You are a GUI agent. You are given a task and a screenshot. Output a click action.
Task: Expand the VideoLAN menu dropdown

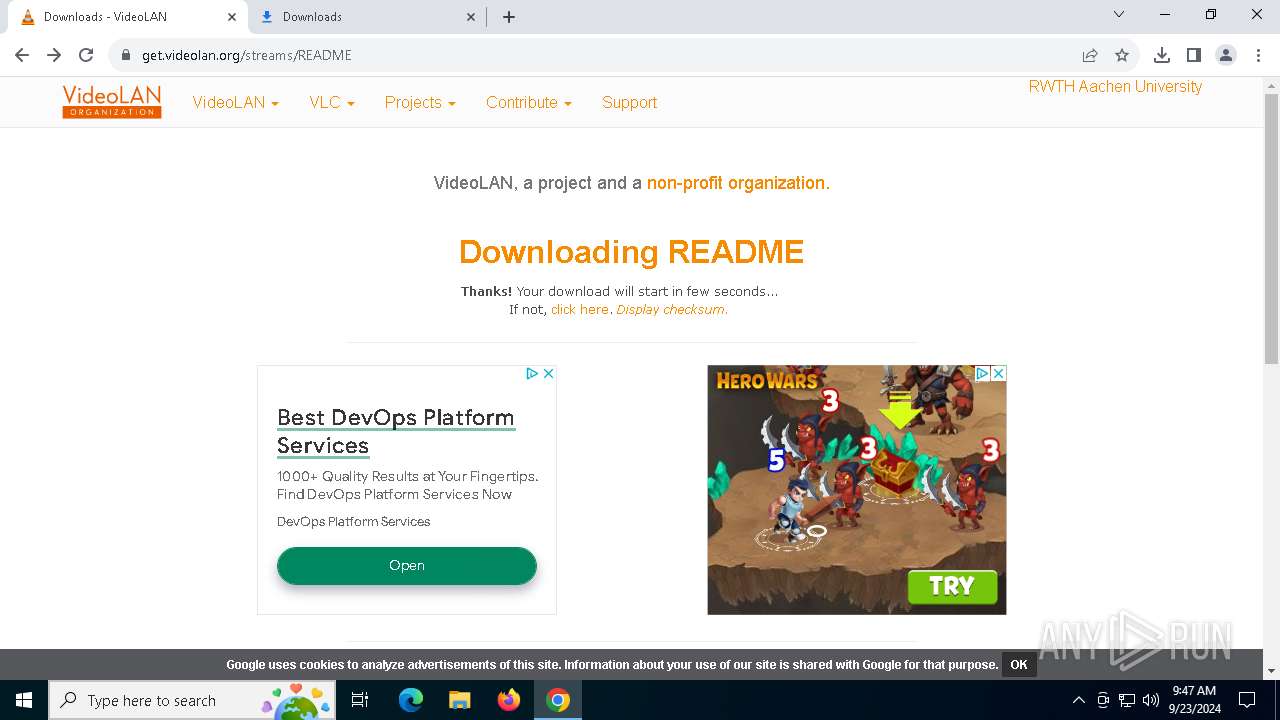[x=235, y=102]
